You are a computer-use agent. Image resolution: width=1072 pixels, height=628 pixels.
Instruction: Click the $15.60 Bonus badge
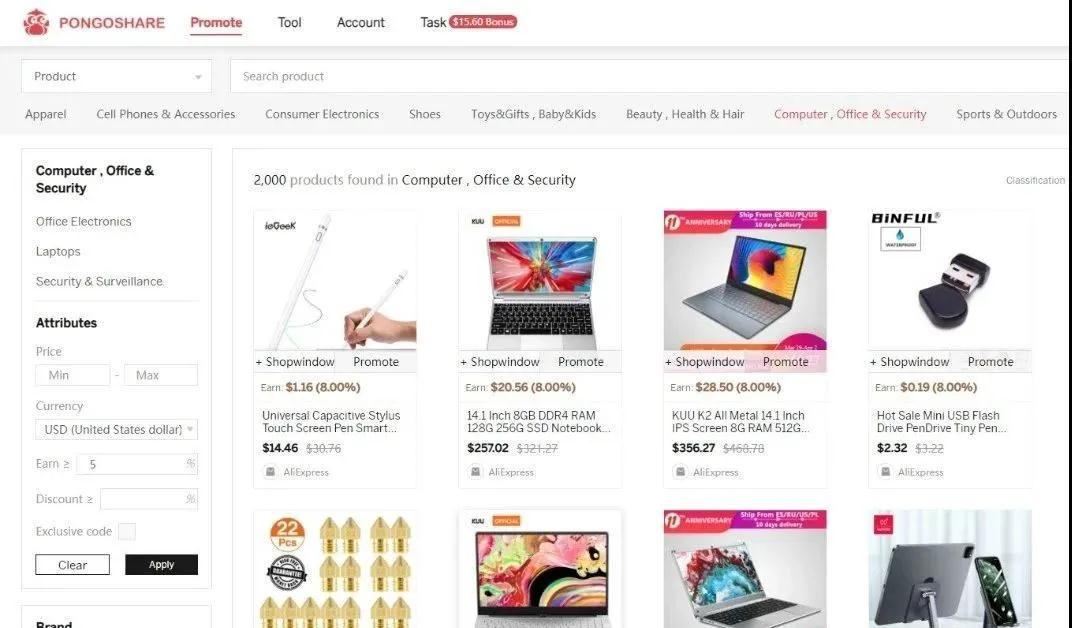coord(483,22)
